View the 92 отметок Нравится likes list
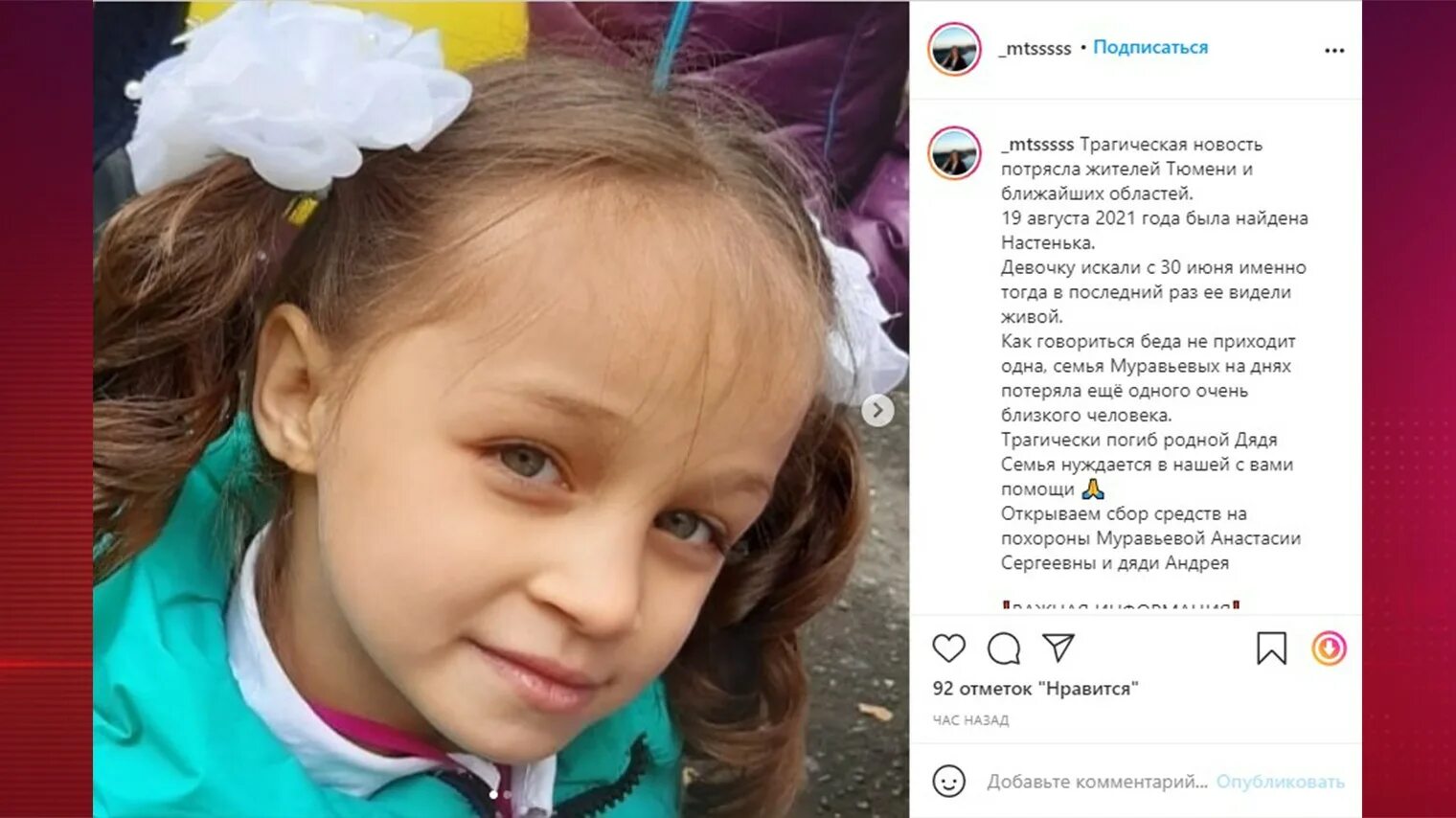1456x818 pixels. click(x=1035, y=688)
